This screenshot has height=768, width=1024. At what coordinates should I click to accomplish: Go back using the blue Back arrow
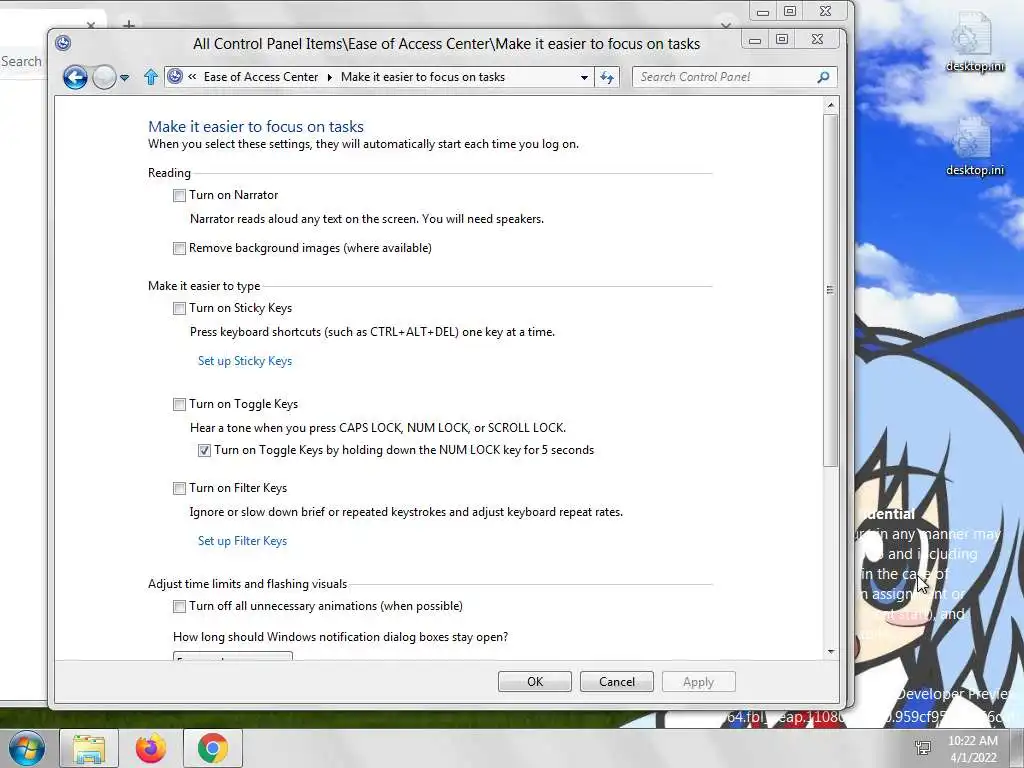(75, 78)
